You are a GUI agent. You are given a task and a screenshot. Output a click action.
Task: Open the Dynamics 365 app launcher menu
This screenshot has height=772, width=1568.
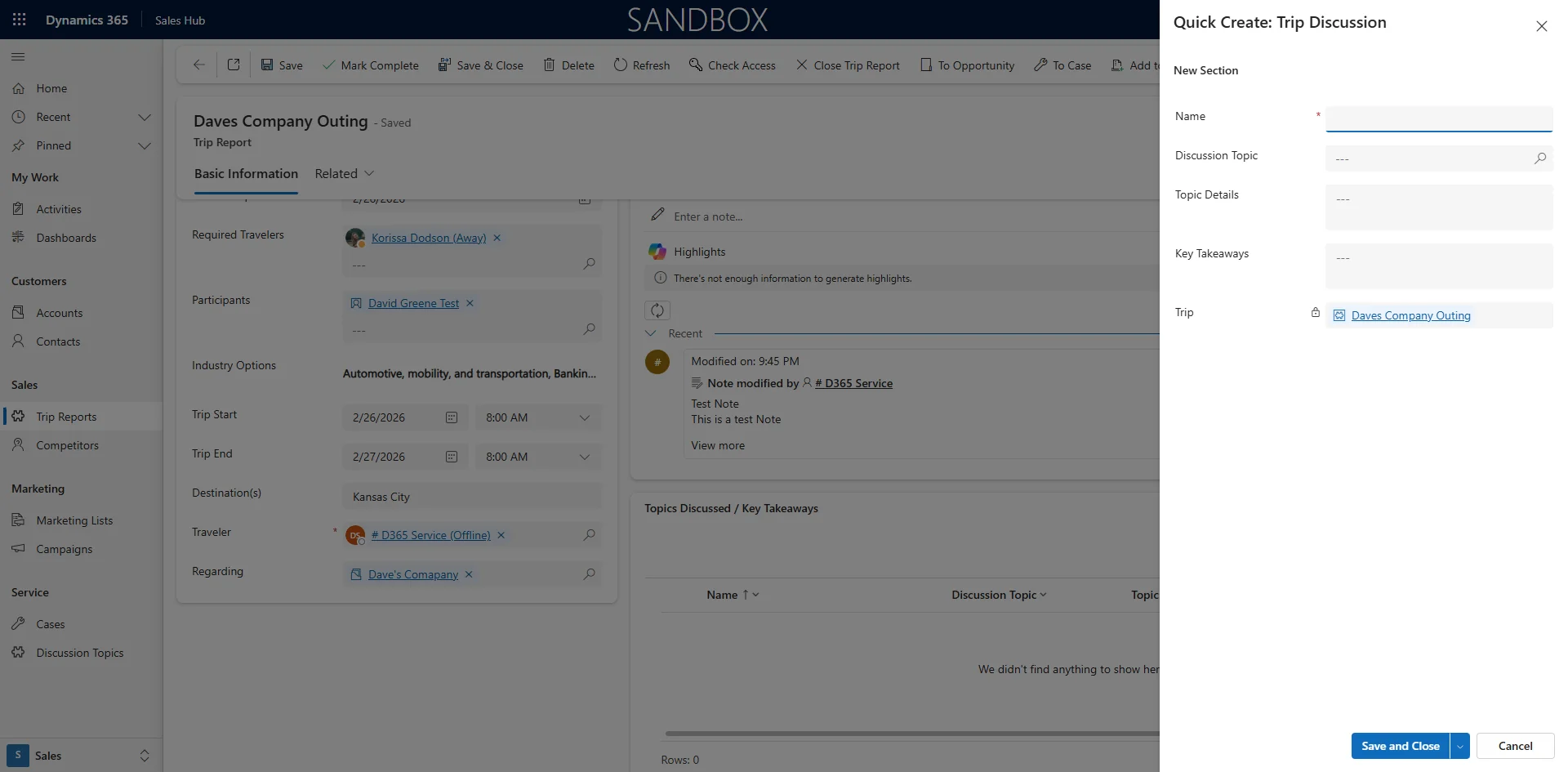(19, 20)
